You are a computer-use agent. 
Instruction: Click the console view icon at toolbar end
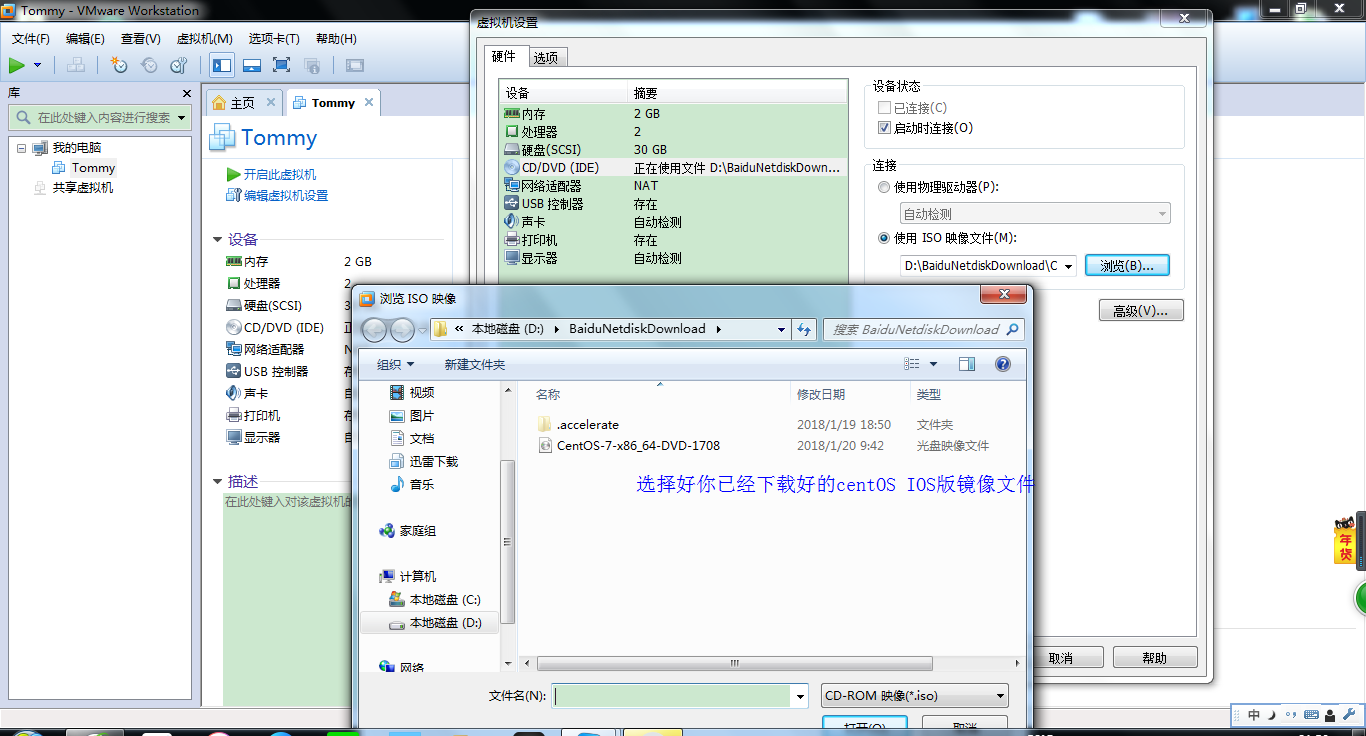354,65
